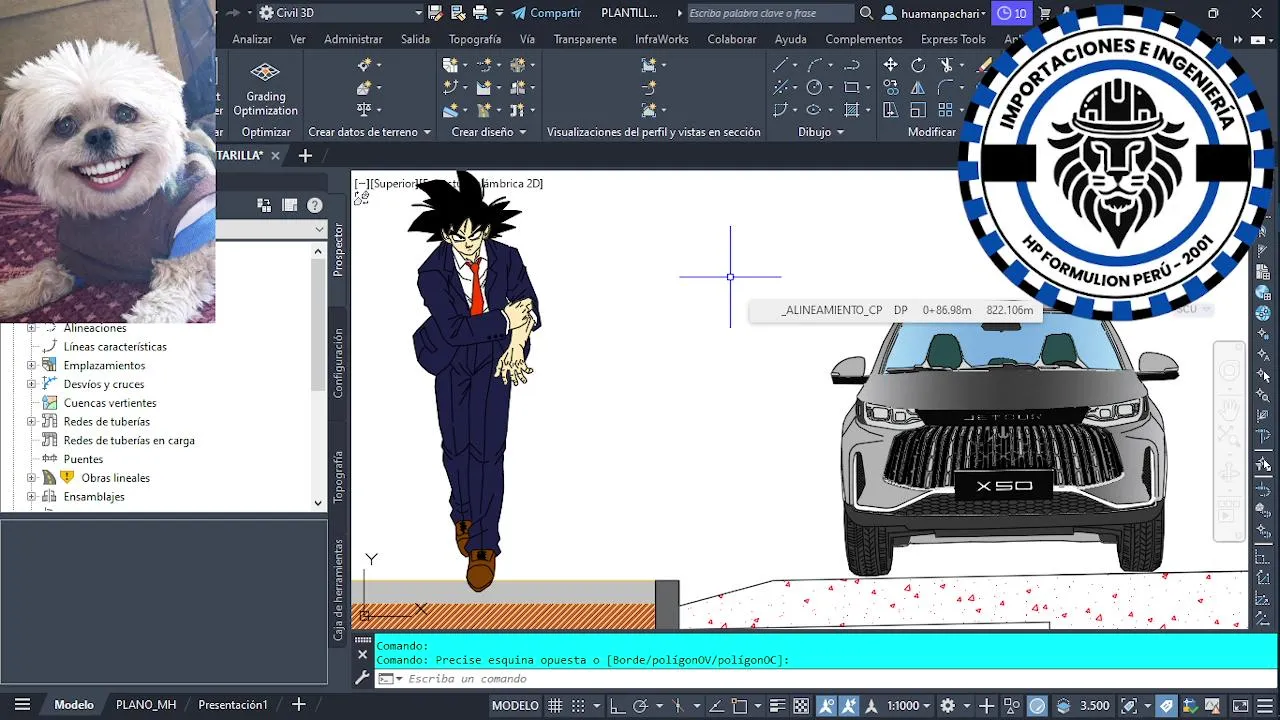Open the Toolspace help icon
This screenshot has height=720, width=1280.
(x=315, y=205)
